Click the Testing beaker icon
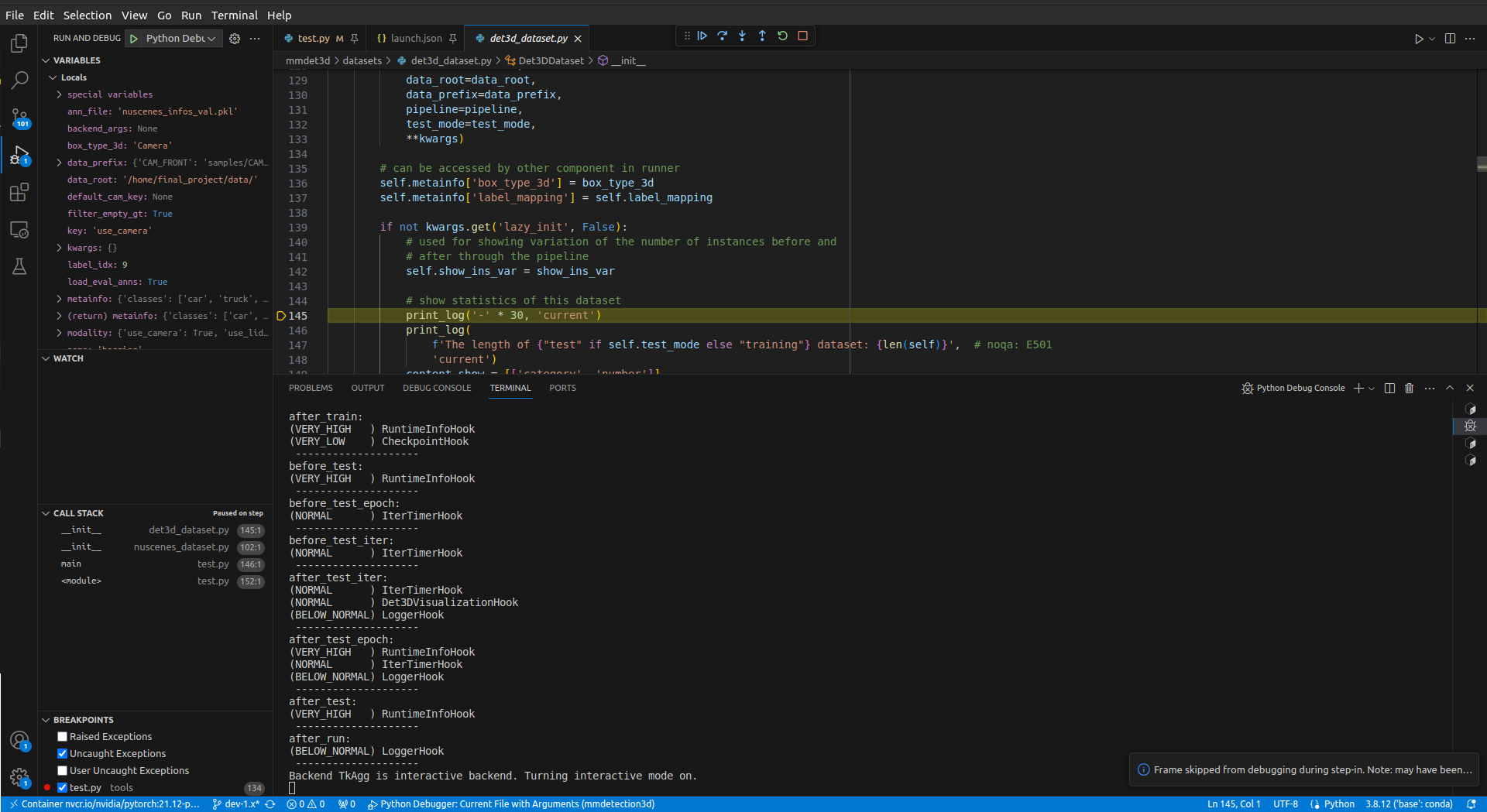Image resolution: width=1487 pixels, height=812 pixels. 19,266
